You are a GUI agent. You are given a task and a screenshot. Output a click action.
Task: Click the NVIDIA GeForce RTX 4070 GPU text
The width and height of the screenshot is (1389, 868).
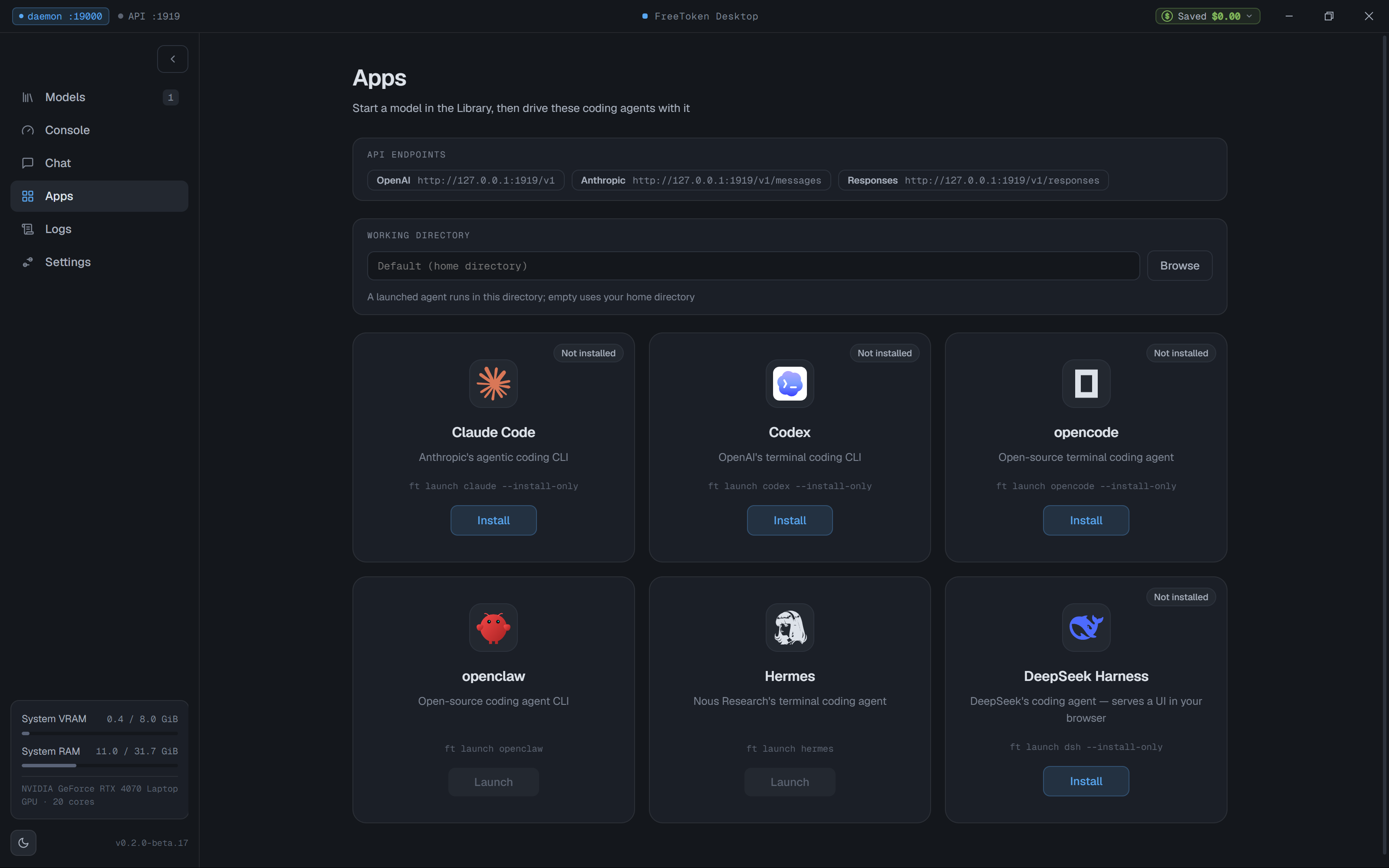pos(99,795)
